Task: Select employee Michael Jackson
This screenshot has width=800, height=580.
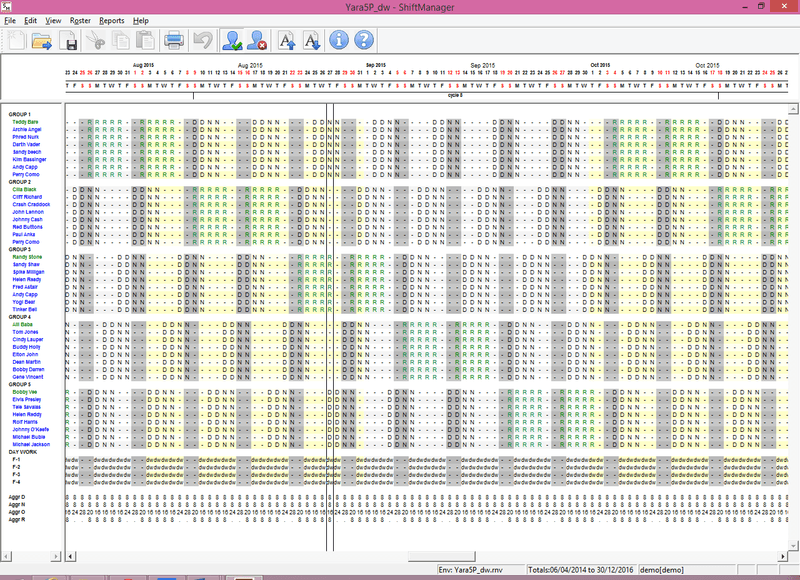Action: [32, 444]
